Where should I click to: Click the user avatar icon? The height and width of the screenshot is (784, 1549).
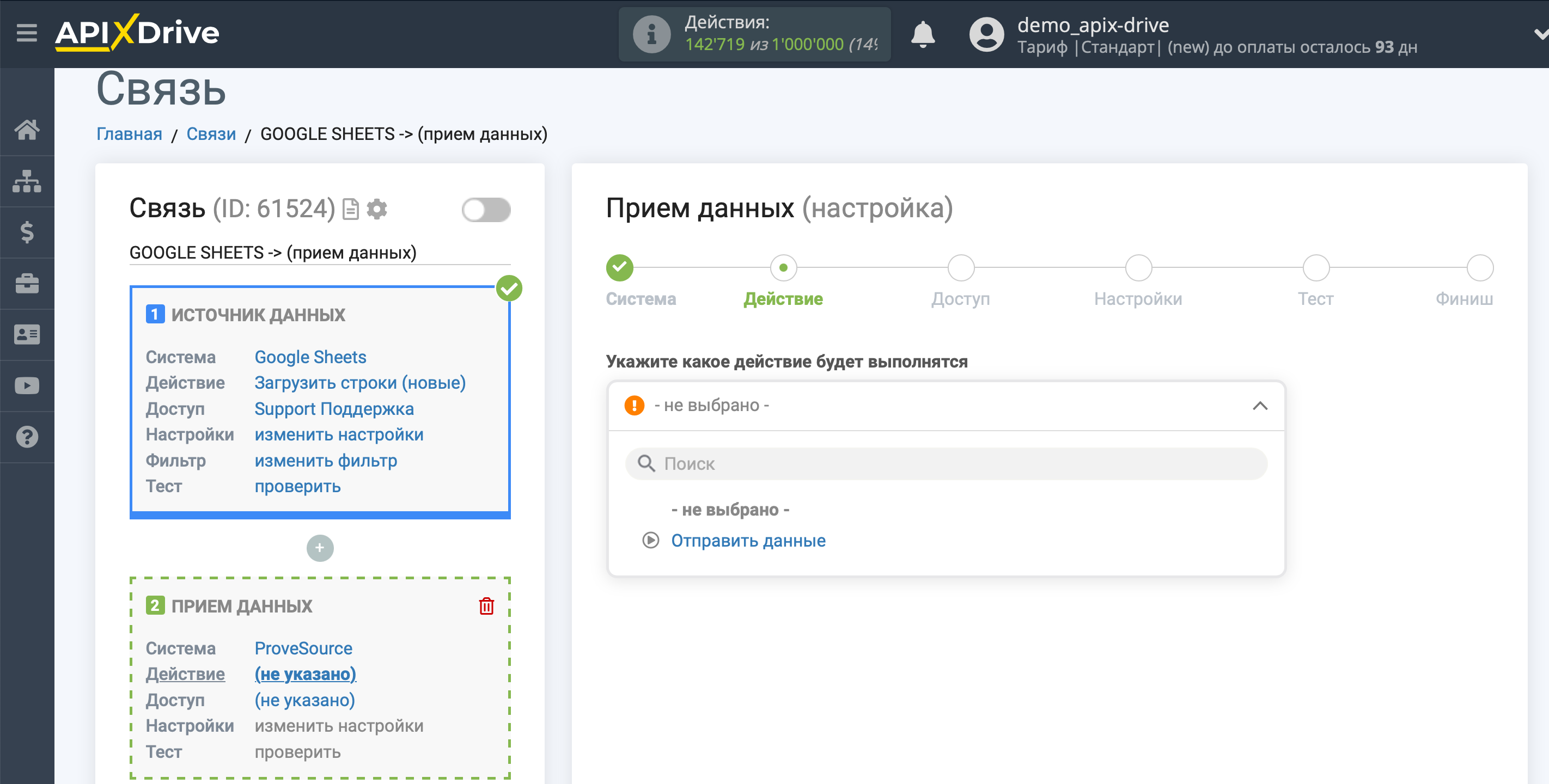coord(986,34)
